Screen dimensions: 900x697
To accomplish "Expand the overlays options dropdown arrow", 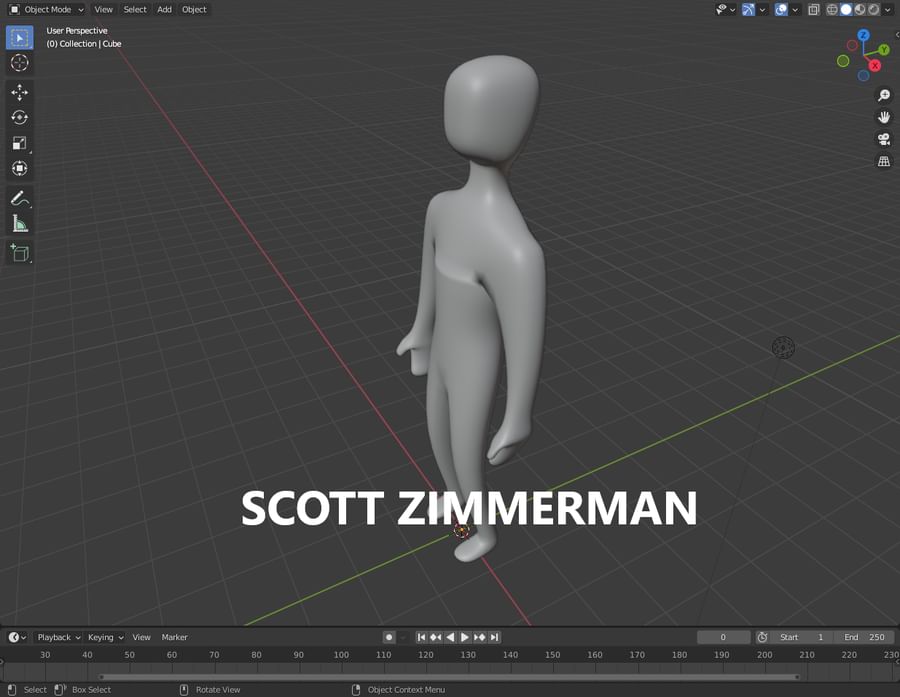I will [x=795, y=10].
